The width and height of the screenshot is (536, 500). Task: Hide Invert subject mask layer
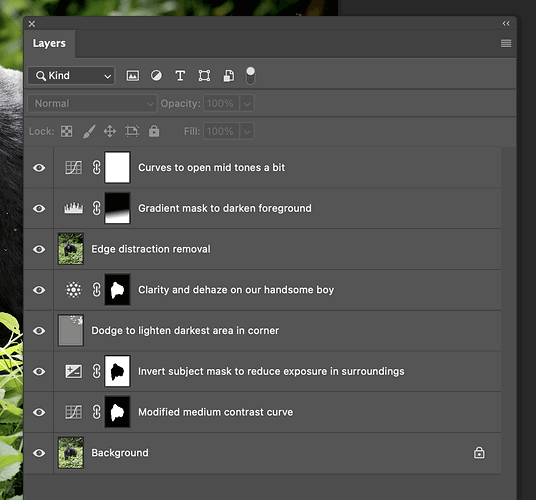pyautogui.click(x=39, y=371)
